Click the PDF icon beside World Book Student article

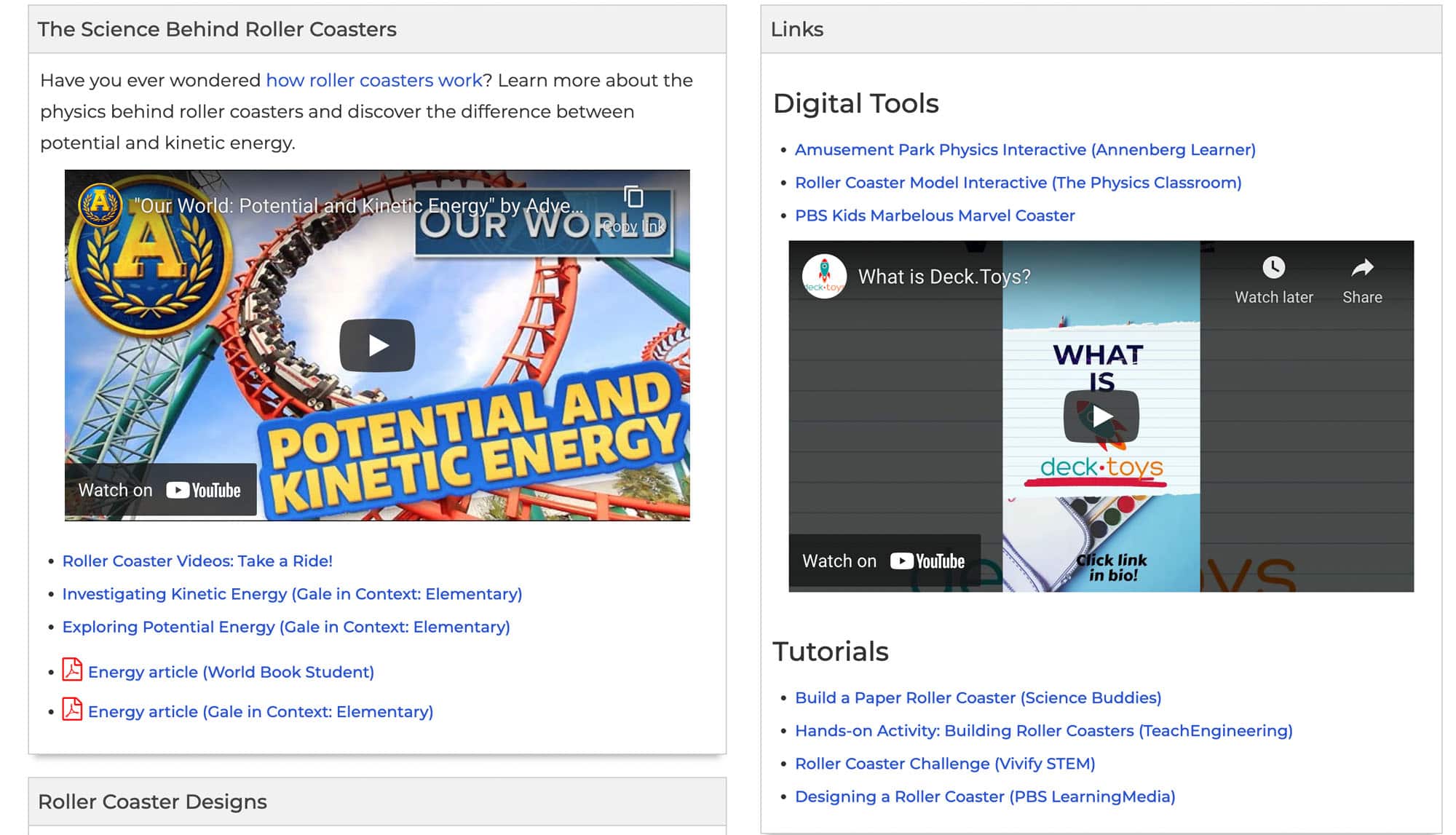point(72,669)
